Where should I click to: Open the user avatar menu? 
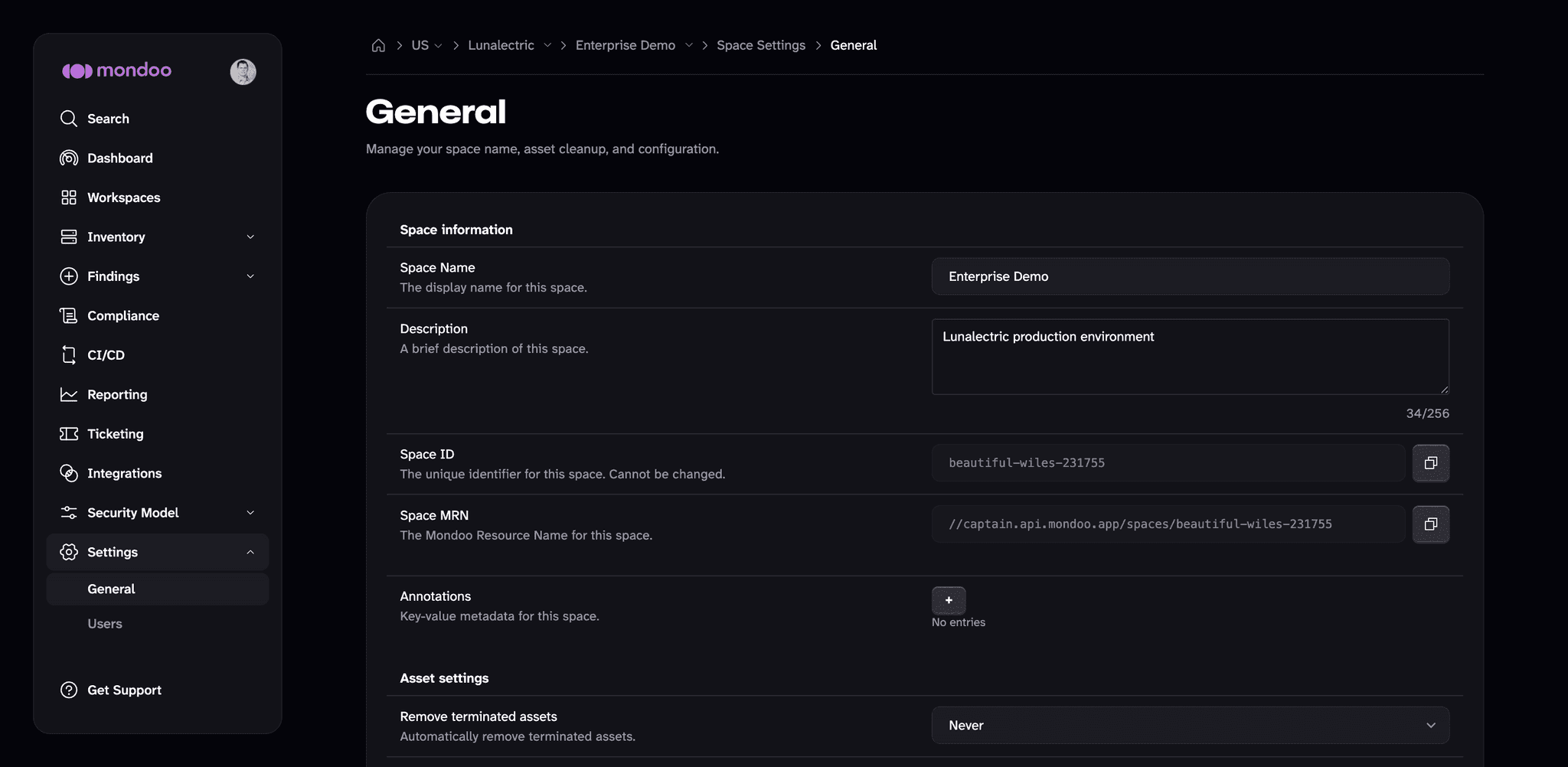243,72
